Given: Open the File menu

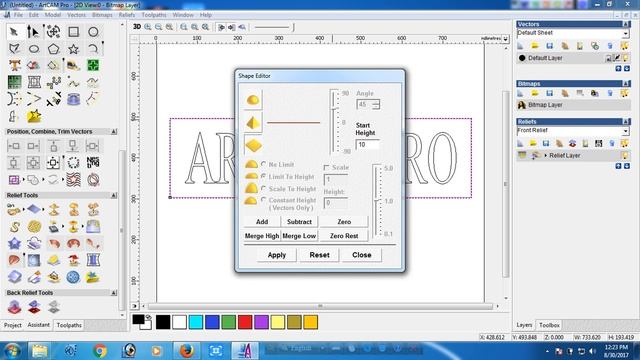Looking at the screenshot, I should pos(18,15).
